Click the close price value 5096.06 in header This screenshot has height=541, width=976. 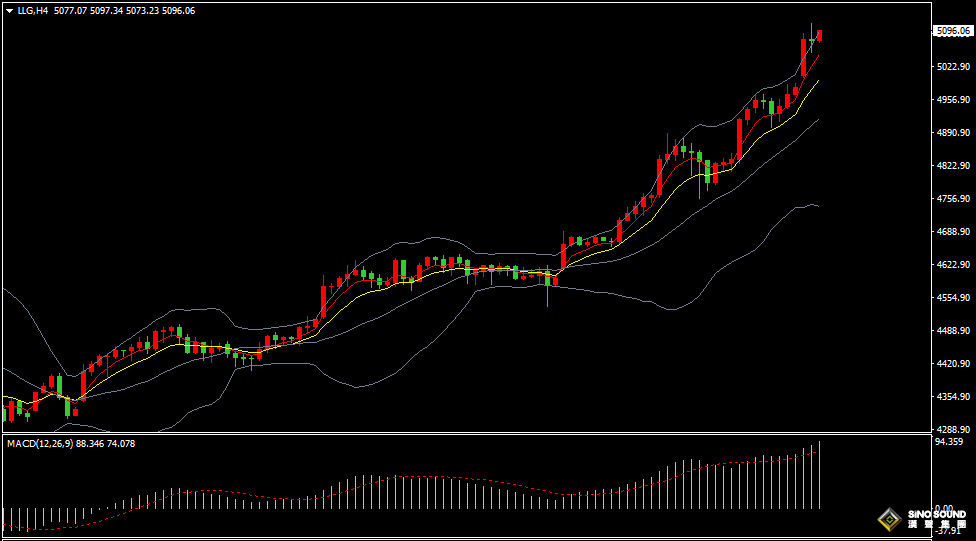click(179, 11)
